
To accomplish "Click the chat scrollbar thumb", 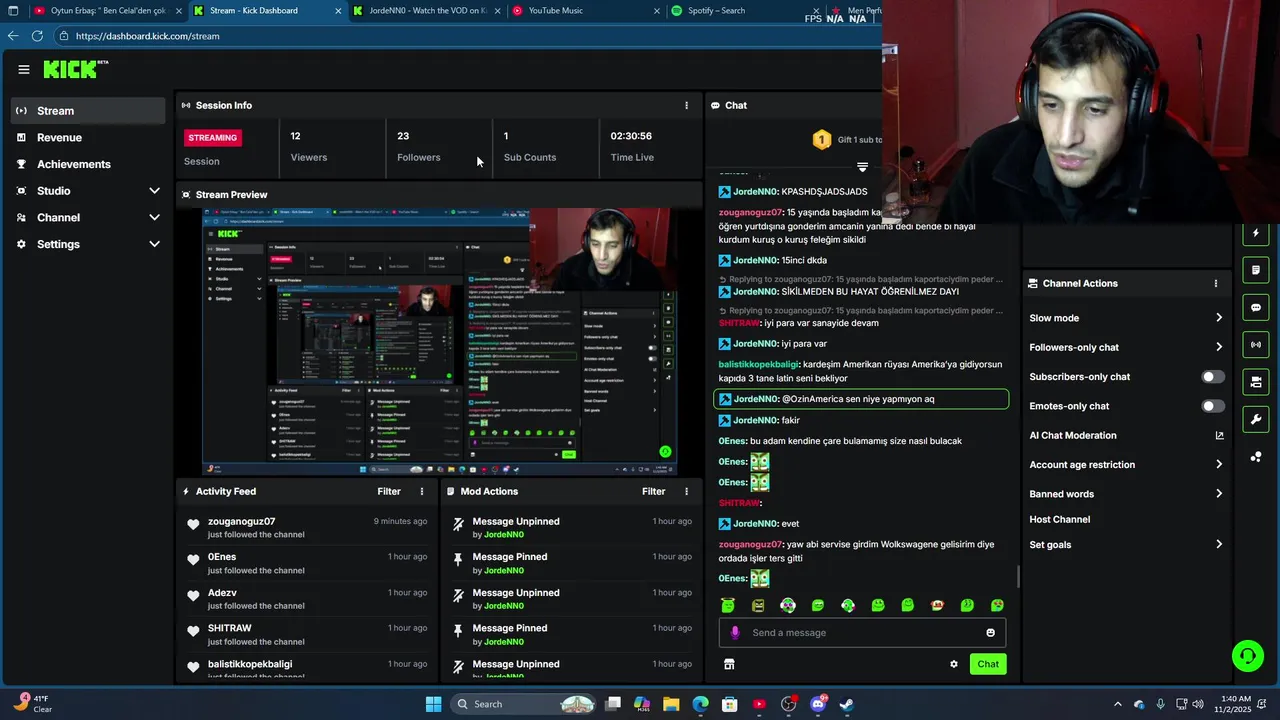I will coord(1019,576).
